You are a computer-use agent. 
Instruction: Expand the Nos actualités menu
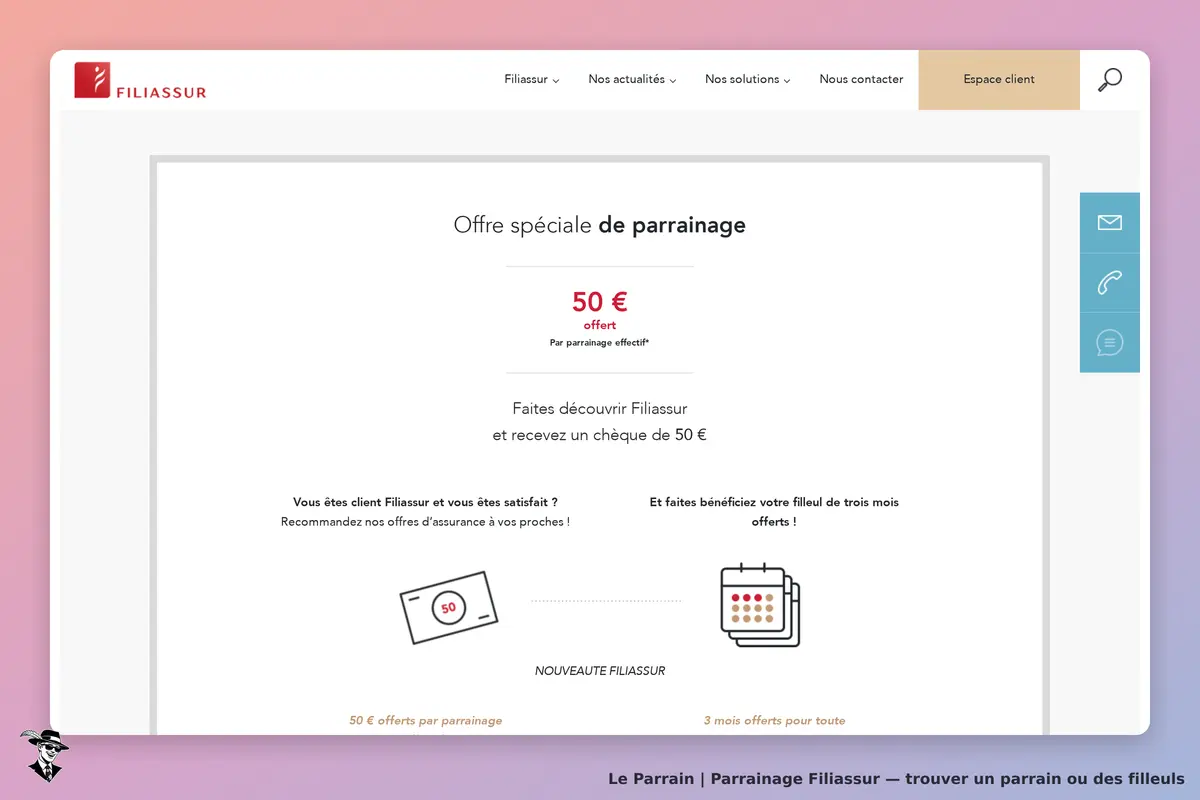(x=632, y=80)
